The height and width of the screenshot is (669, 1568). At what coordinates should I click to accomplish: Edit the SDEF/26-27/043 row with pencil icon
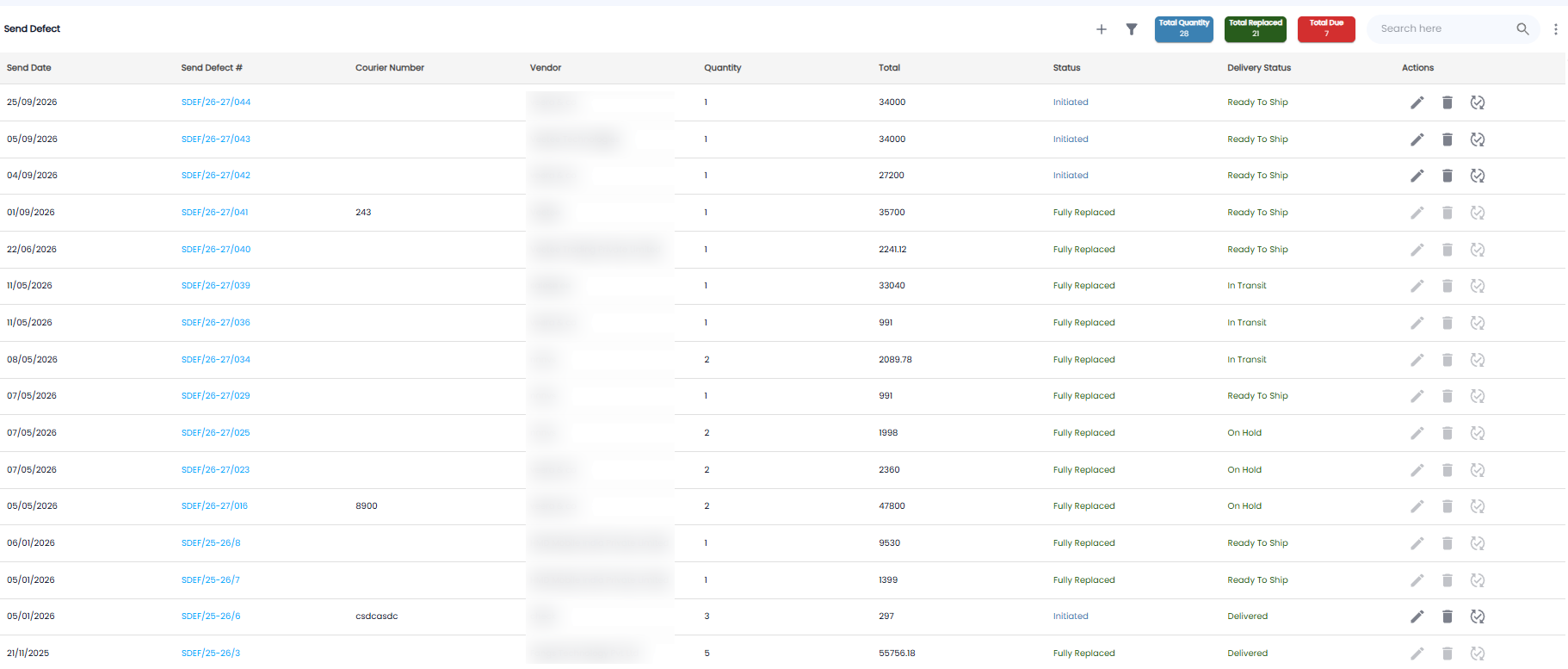pos(1417,139)
